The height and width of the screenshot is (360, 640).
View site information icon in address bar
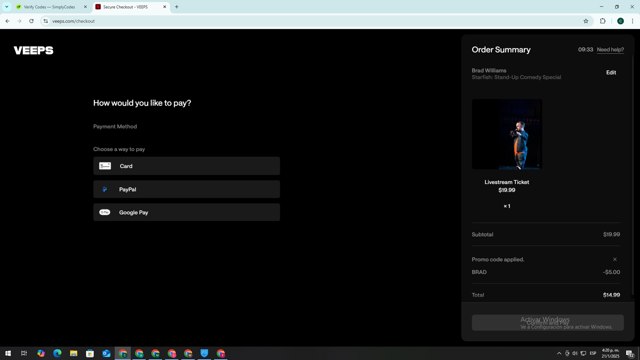point(45,21)
